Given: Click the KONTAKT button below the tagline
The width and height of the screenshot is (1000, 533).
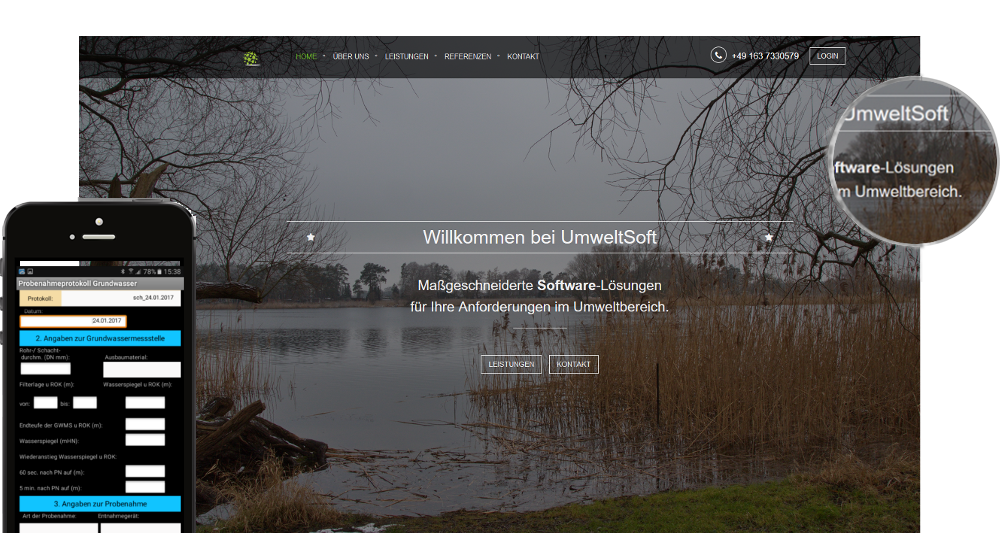Looking at the screenshot, I should pyautogui.click(x=573, y=365).
